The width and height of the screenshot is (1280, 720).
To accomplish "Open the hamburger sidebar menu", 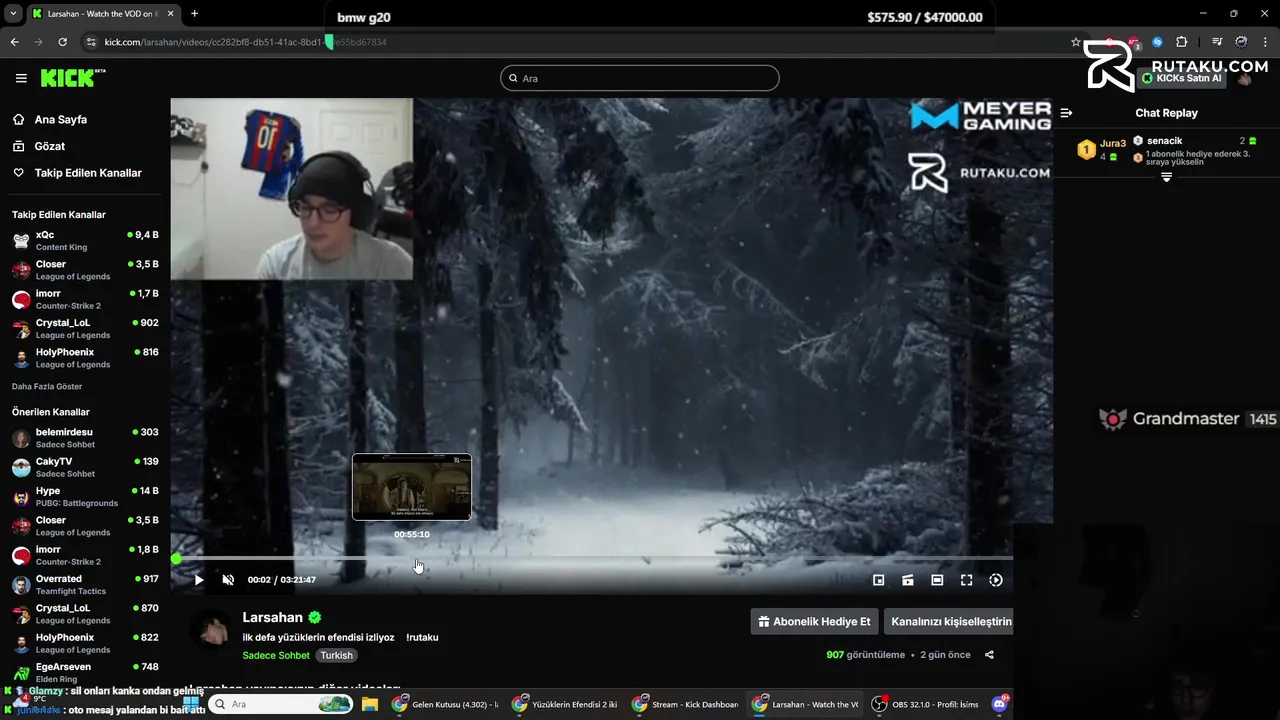I will coord(21,78).
